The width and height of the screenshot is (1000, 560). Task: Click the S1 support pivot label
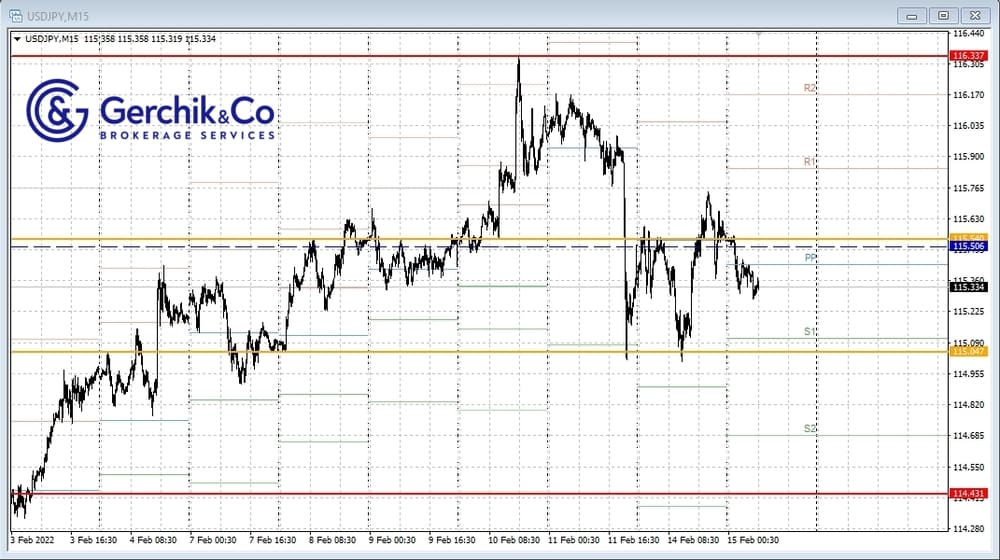pos(810,331)
